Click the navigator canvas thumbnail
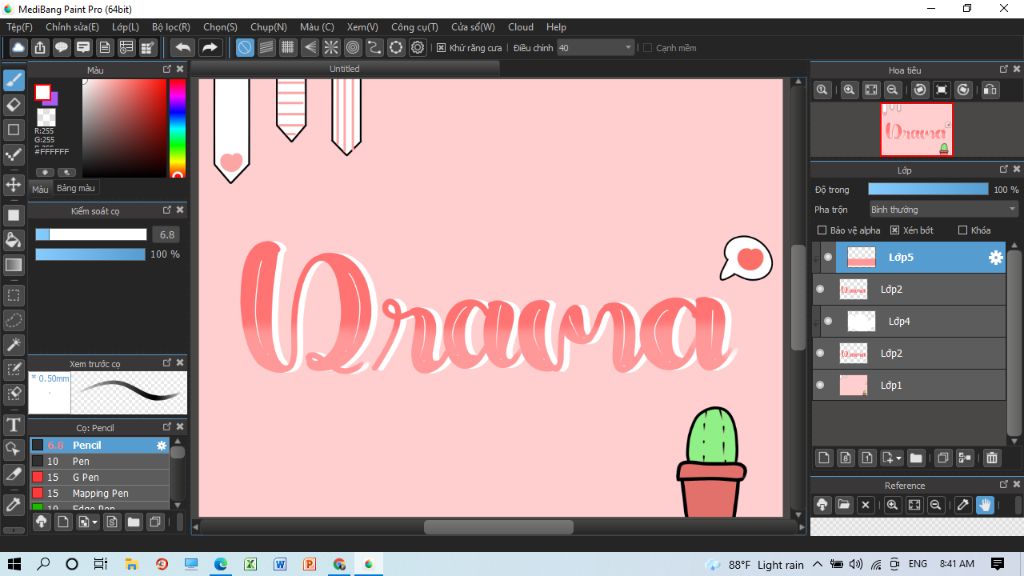This screenshot has width=1024, height=576. (916, 129)
